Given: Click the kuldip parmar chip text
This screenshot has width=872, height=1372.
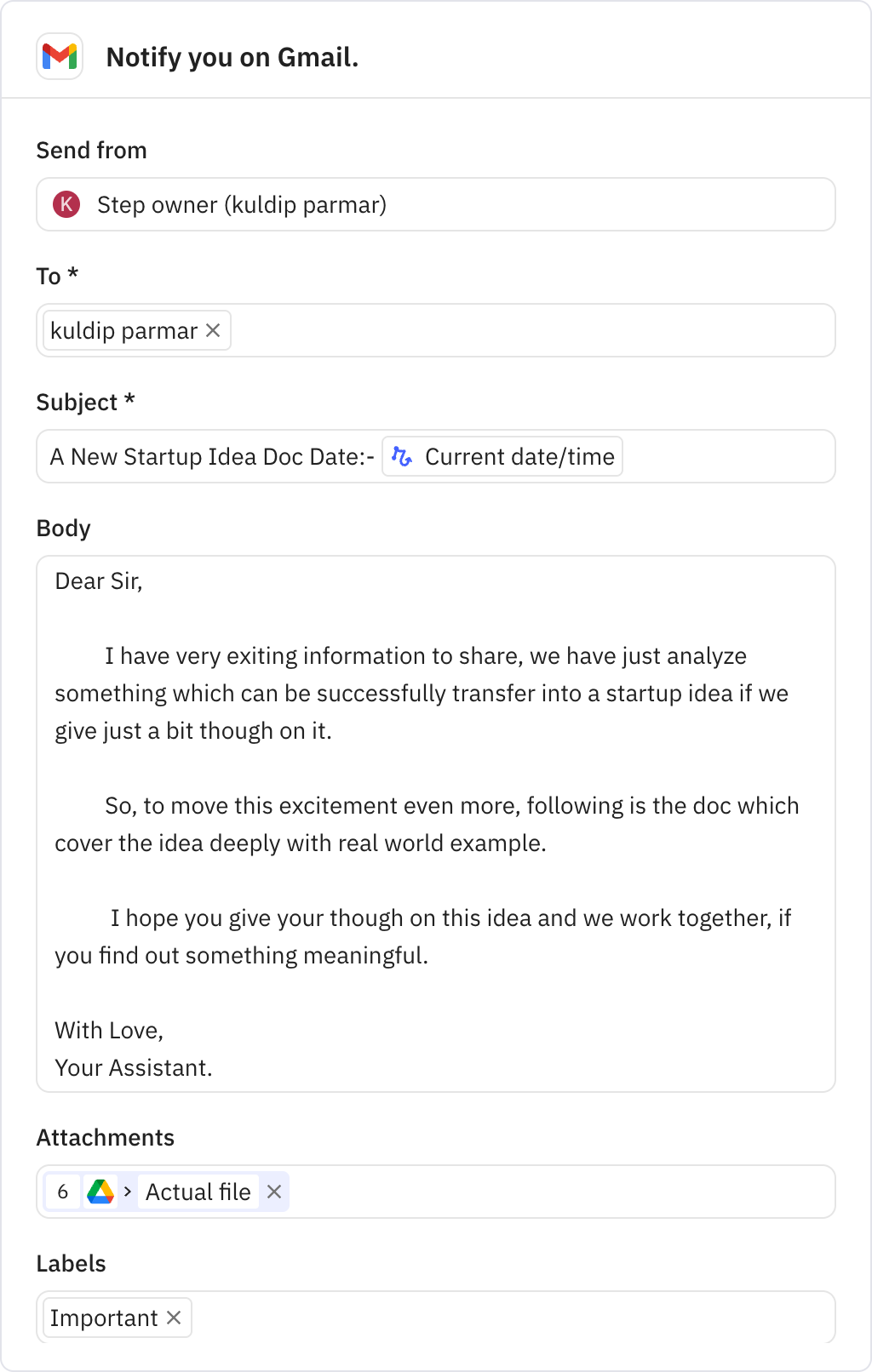Looking at the screenshot, I should tap(123, 330).
